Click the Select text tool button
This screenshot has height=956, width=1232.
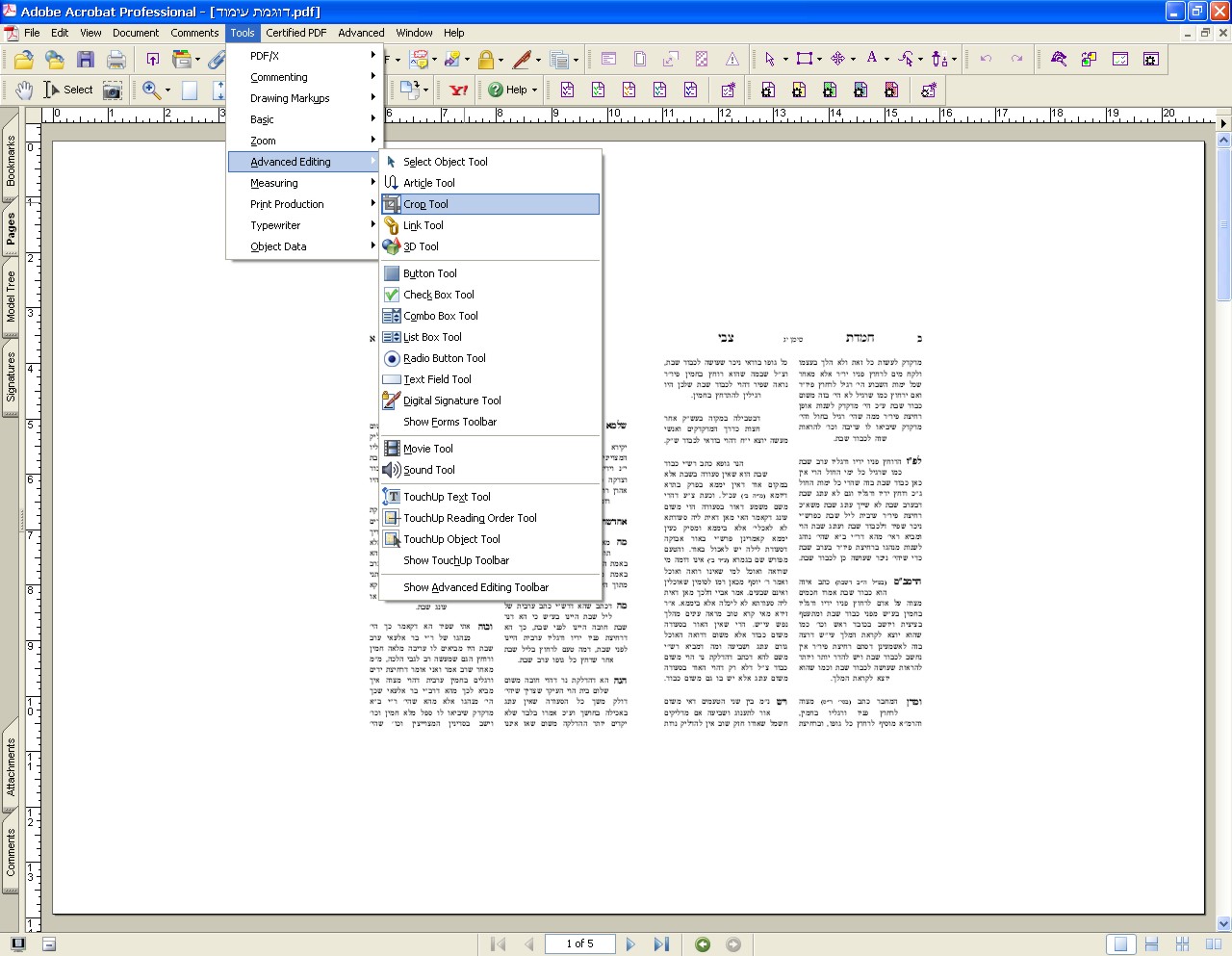point(68,90)
